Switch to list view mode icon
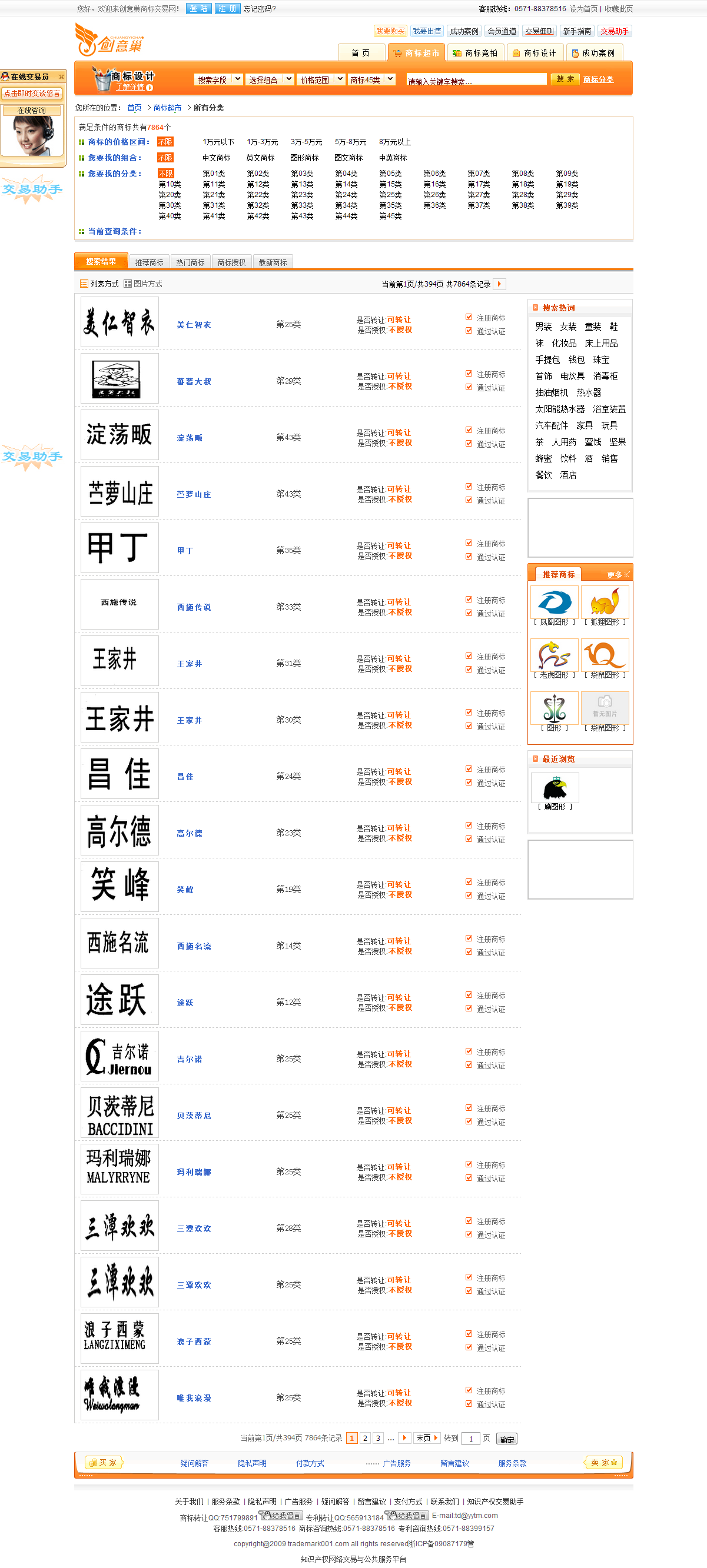The image size is (707, 1568). point(84,284)
